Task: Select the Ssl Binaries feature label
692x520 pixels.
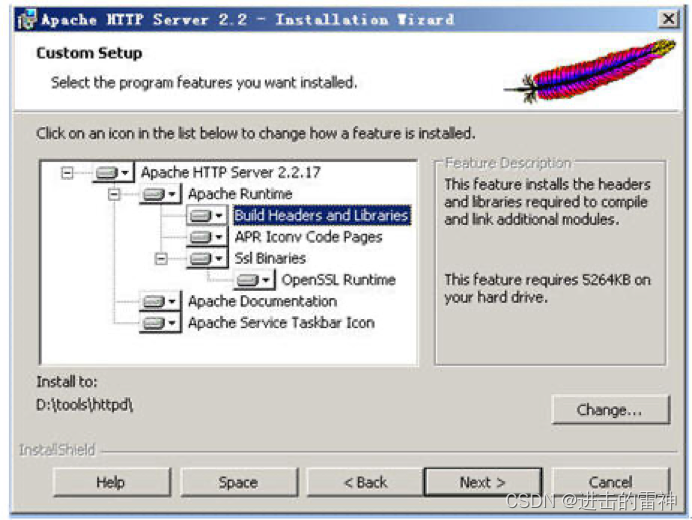Action: pyautogui.click(x=270, y=258)
